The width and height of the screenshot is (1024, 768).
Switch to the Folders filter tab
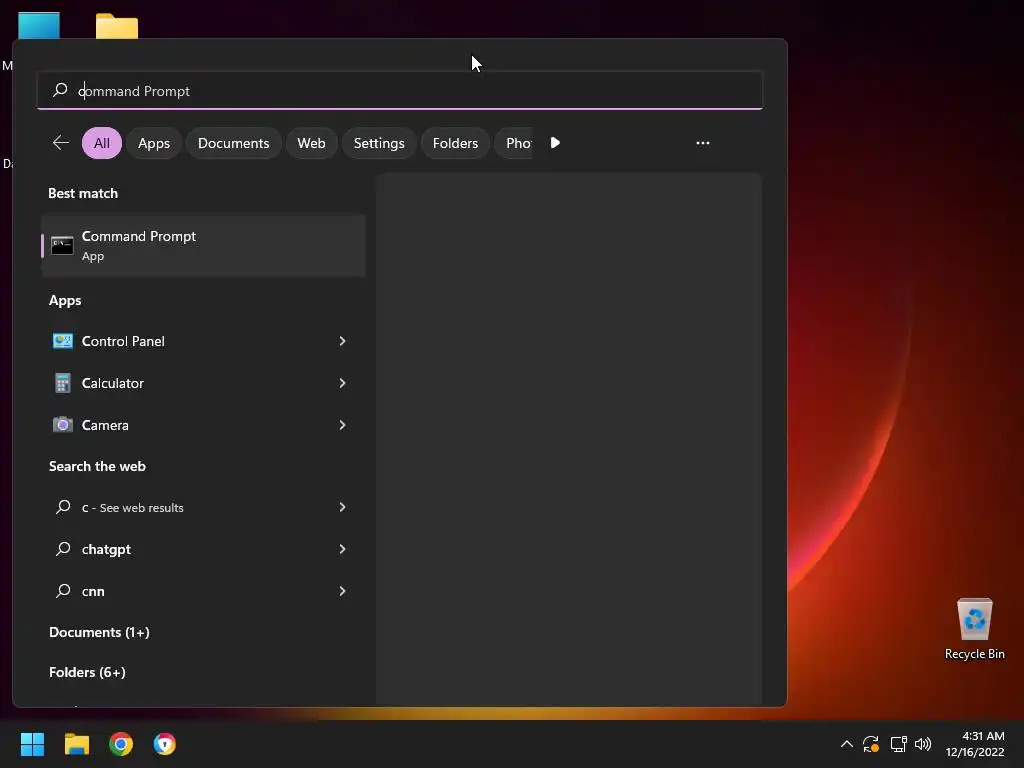click(455, 143)
